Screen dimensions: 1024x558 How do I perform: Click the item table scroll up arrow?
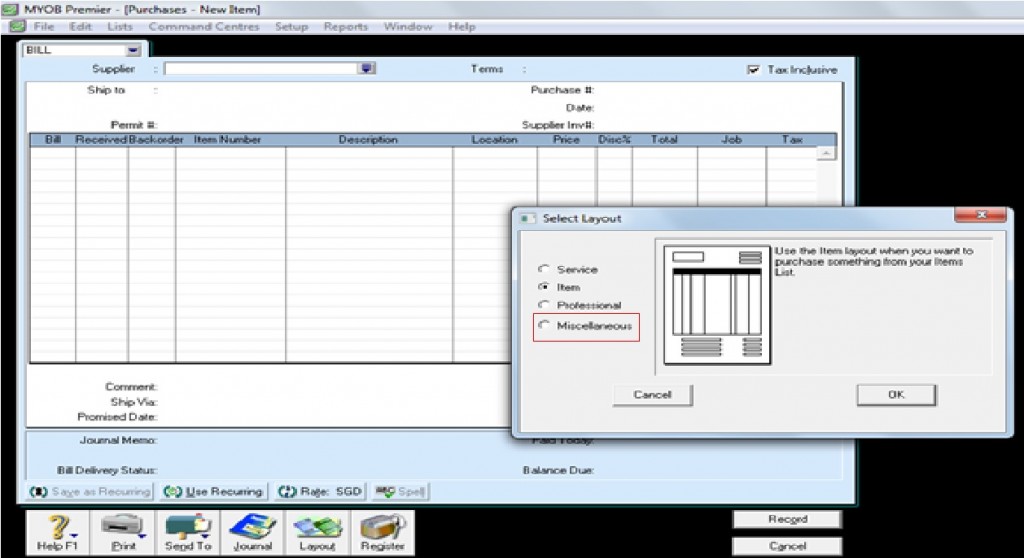[826, 153]
